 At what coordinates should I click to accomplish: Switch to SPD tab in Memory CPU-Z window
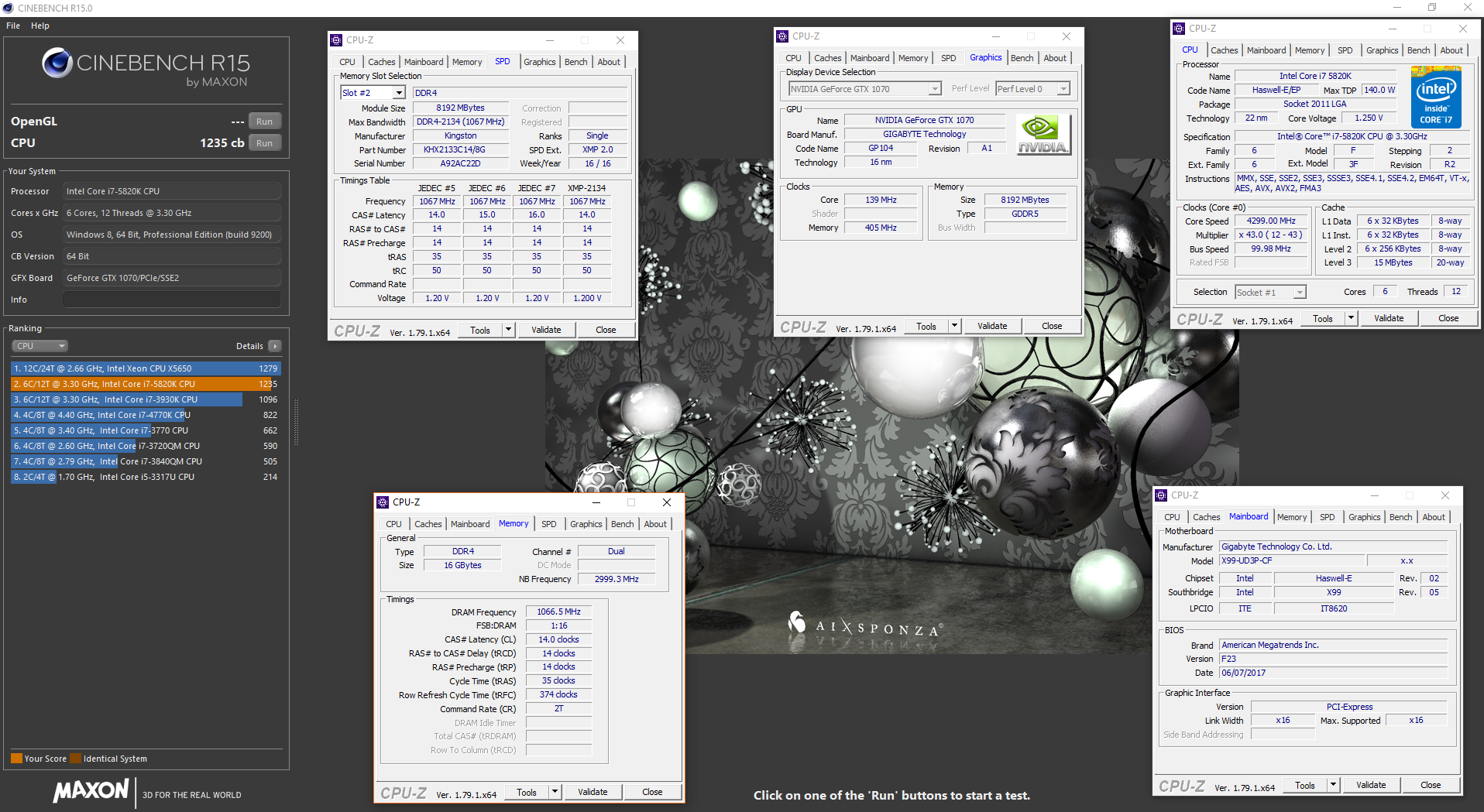click(x=549, y=524)
